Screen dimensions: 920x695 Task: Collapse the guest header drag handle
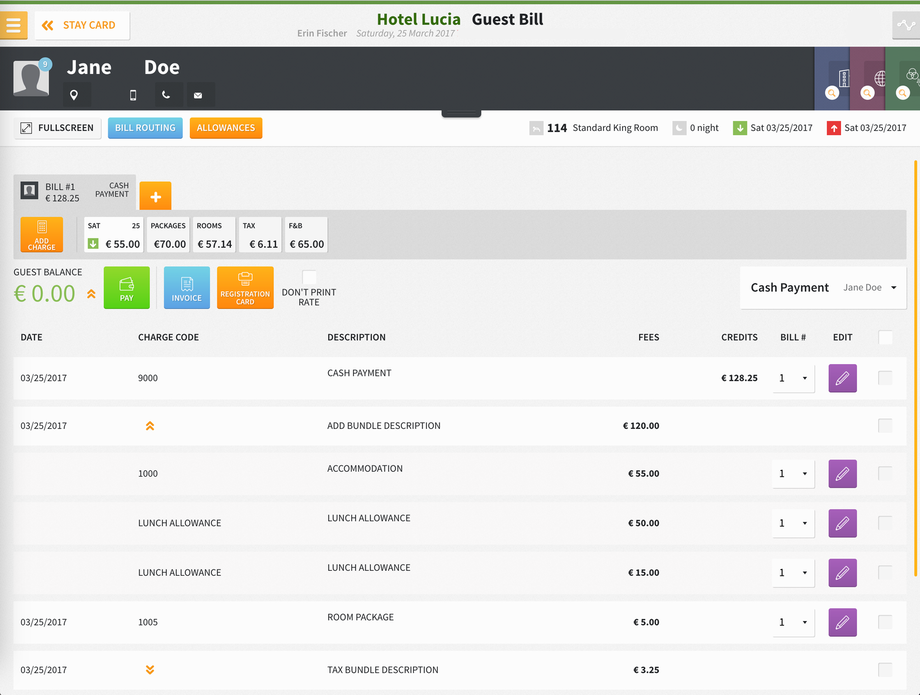pyautogui.click(x=461, y=113)
